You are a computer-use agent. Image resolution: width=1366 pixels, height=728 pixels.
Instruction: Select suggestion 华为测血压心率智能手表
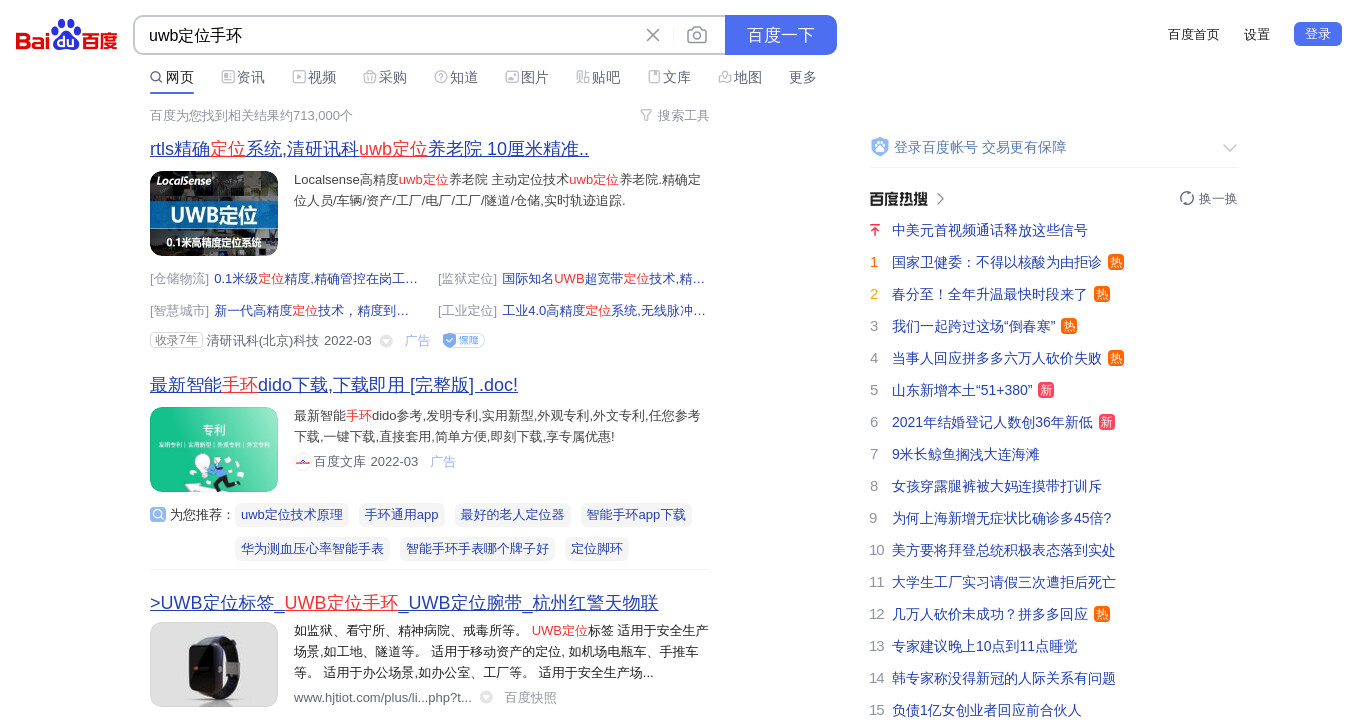click(312, 549)
